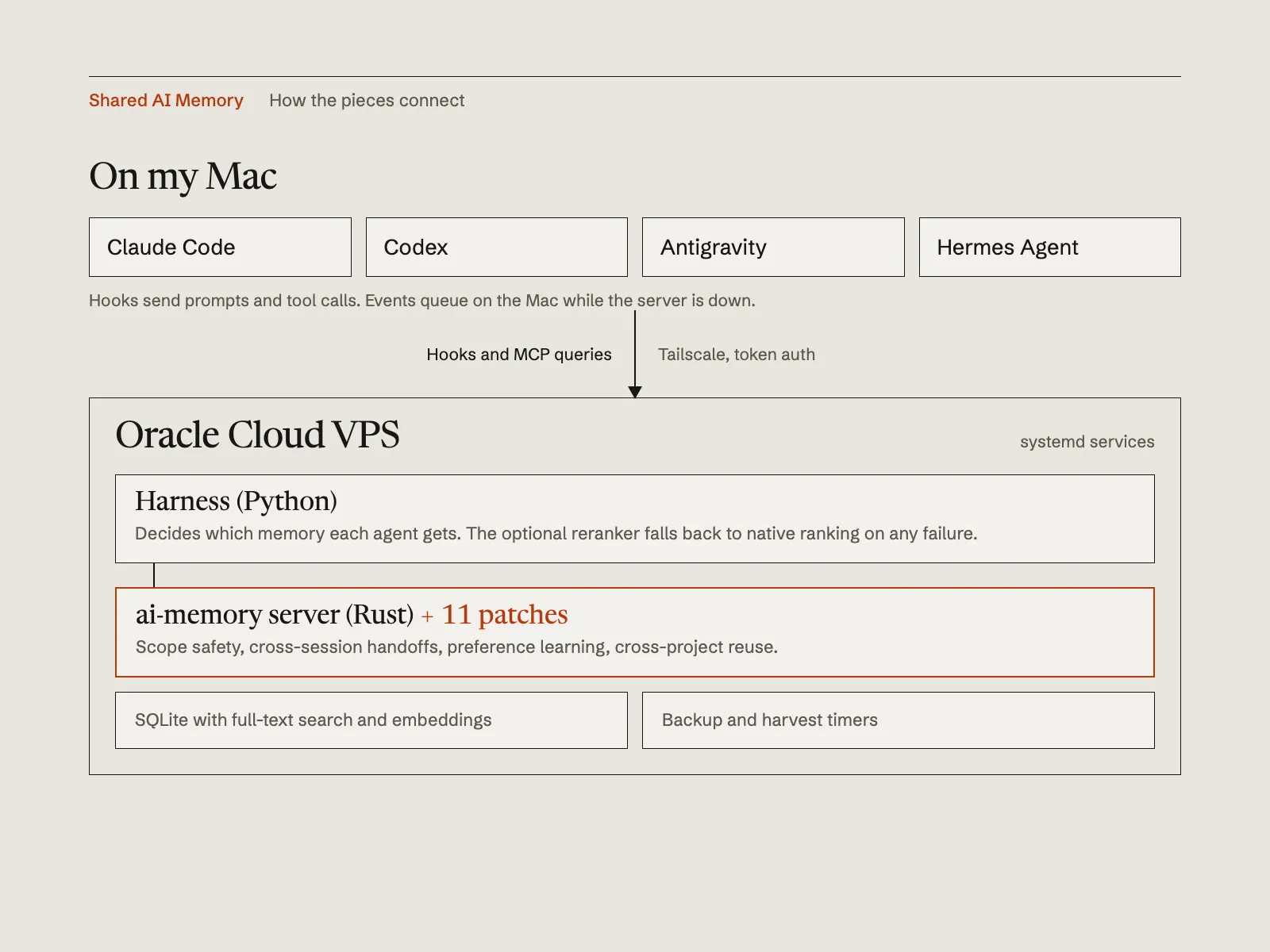Select the 'Harness (Python)' heading

coord(236,501)
